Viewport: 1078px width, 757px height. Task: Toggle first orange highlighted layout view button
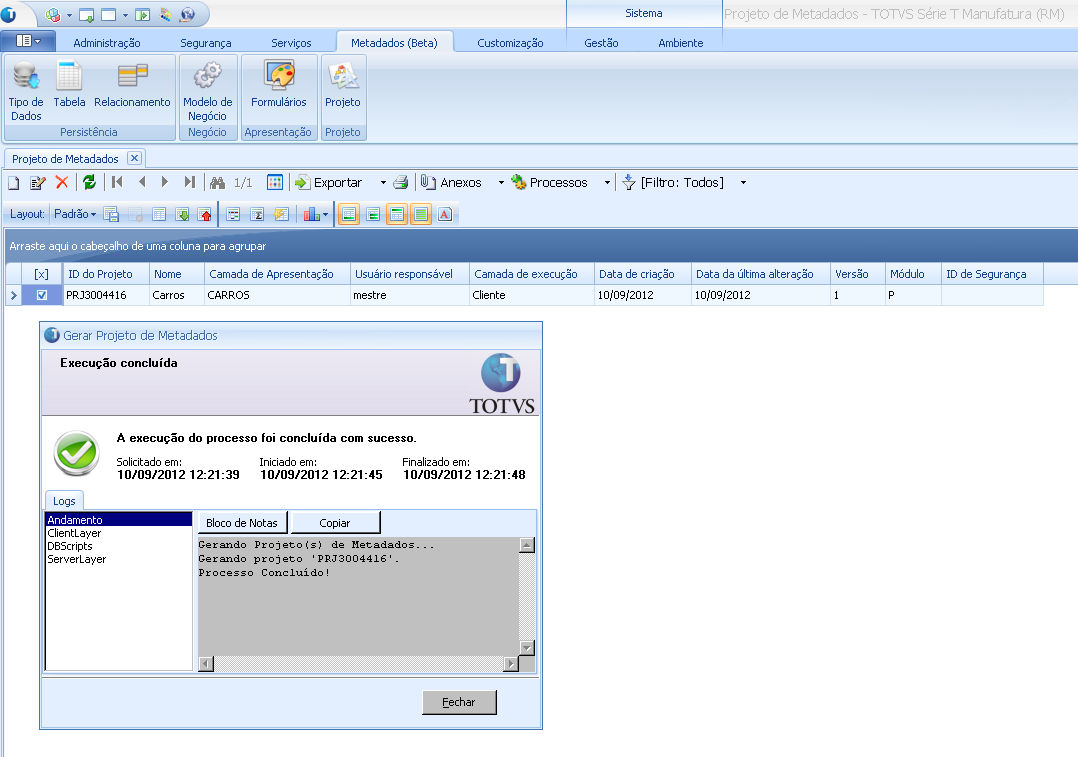click(349, 215)
